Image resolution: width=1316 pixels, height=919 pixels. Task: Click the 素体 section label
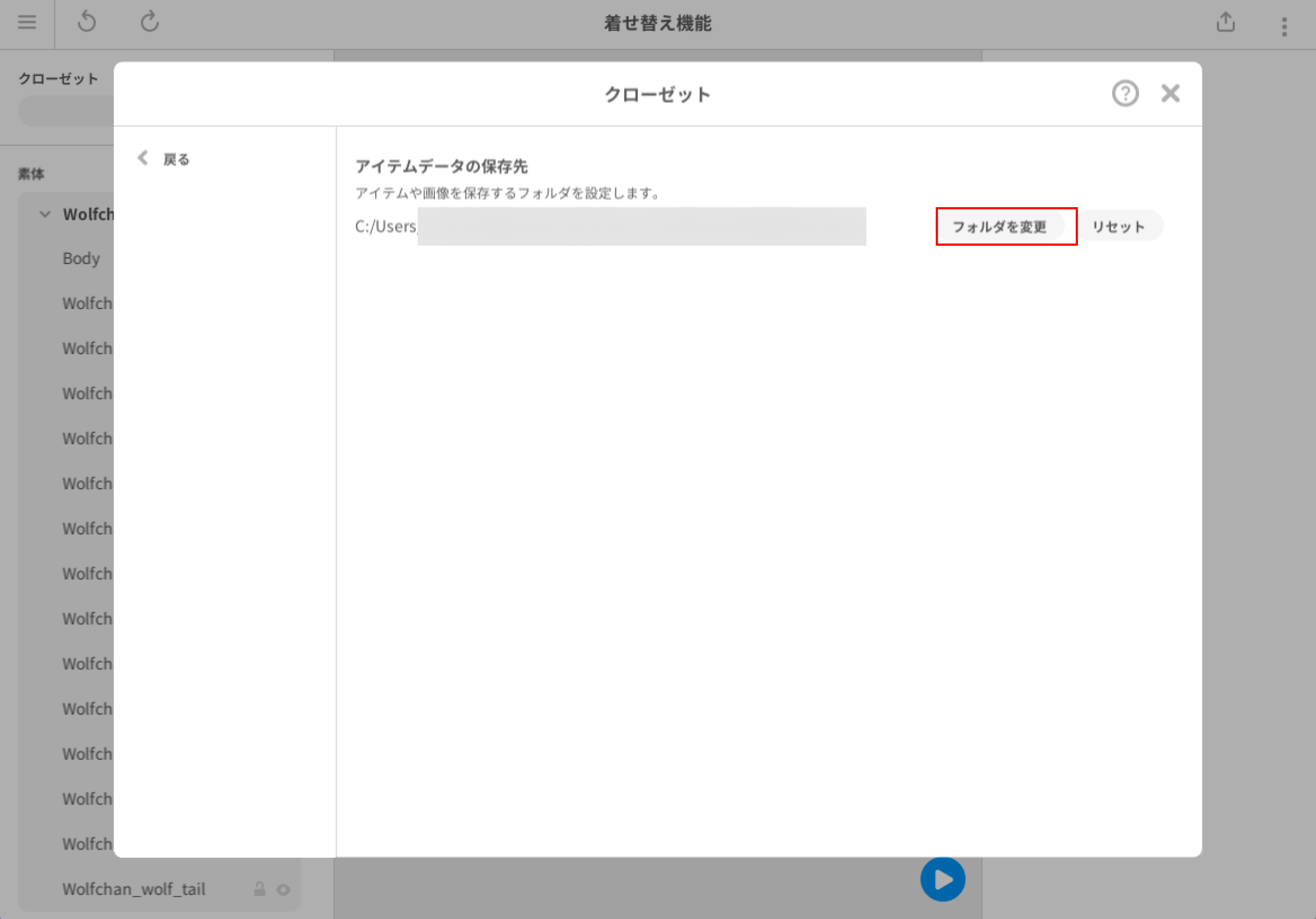pos(31,174)
